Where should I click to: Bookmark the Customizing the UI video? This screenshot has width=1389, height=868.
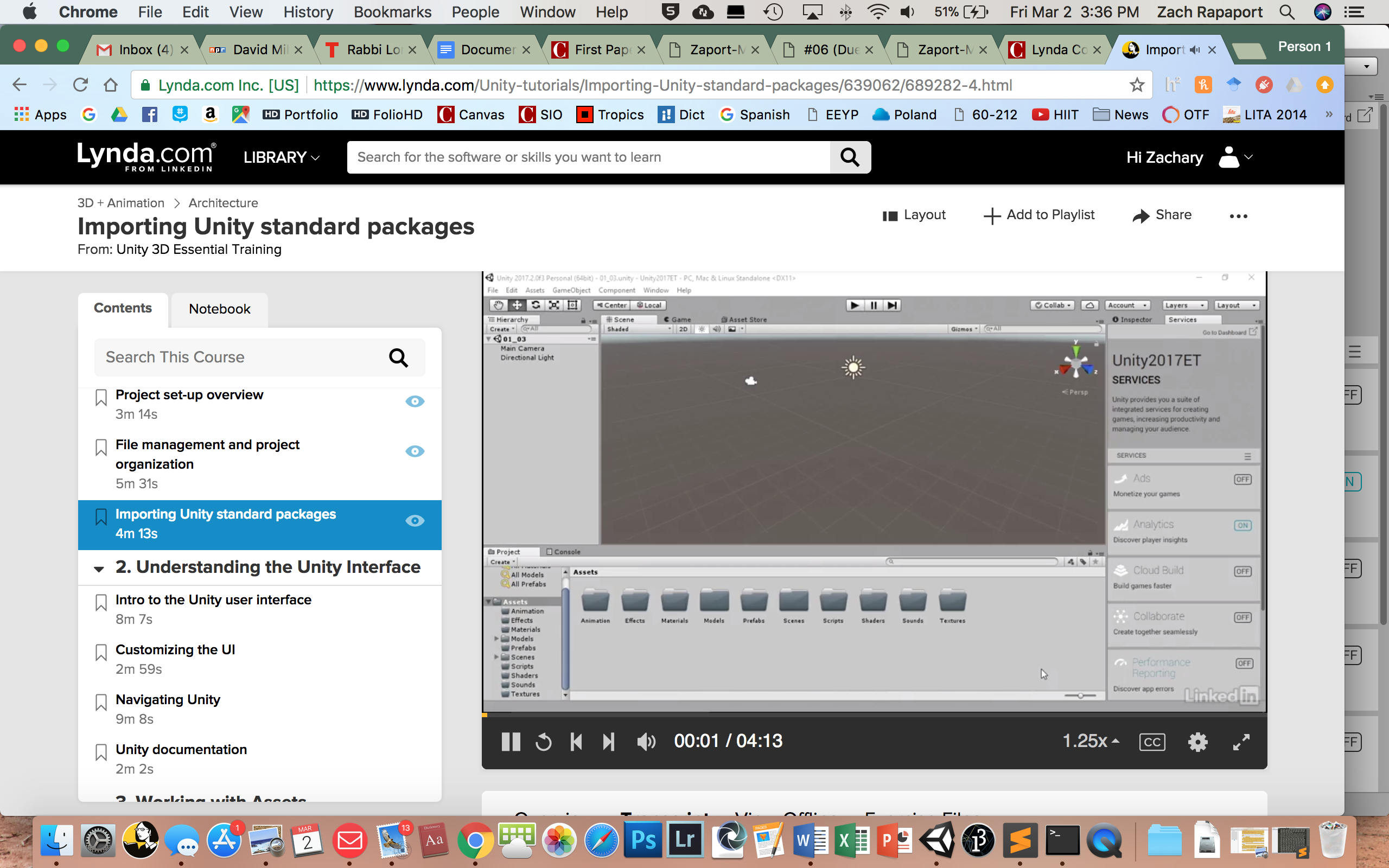click(x=101, y=652)
